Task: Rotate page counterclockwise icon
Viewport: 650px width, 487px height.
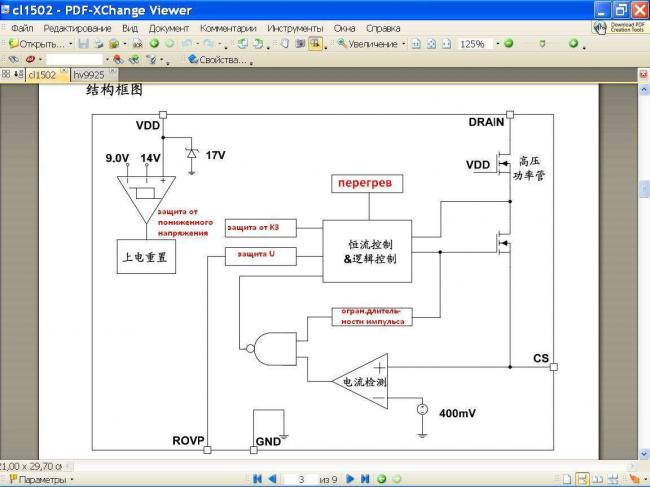Action: tap(243, 44)
